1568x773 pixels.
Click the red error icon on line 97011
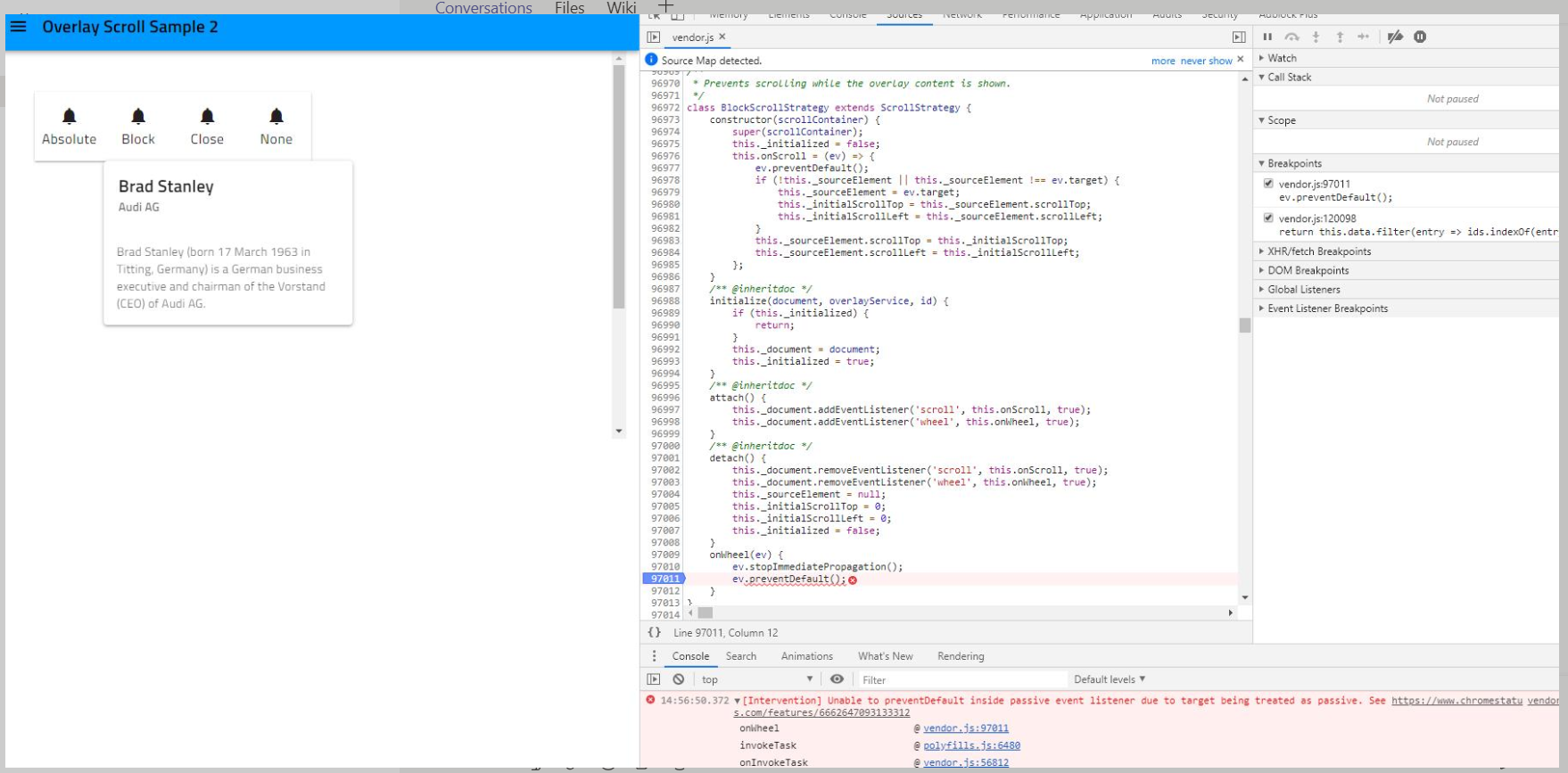[x=853, y=580]
